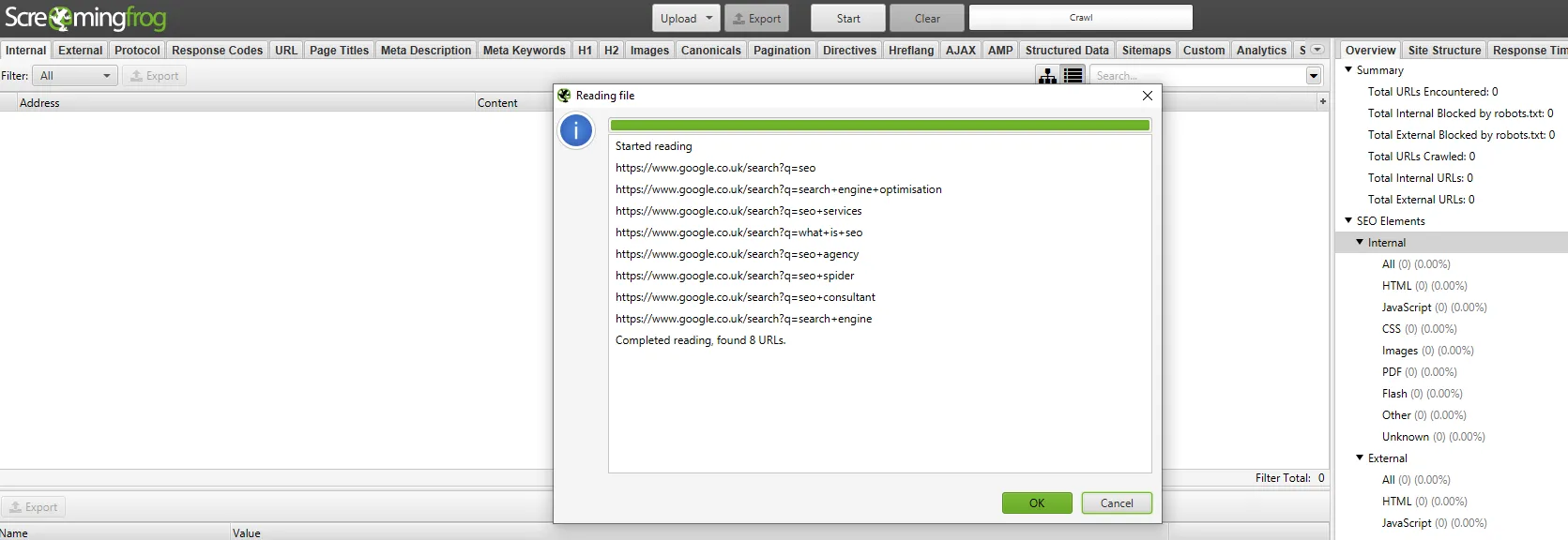Click Cancel in Reading file dialog
Image resolution: width=1568 pixels, height=540 pixels.
coord(1116,503)
